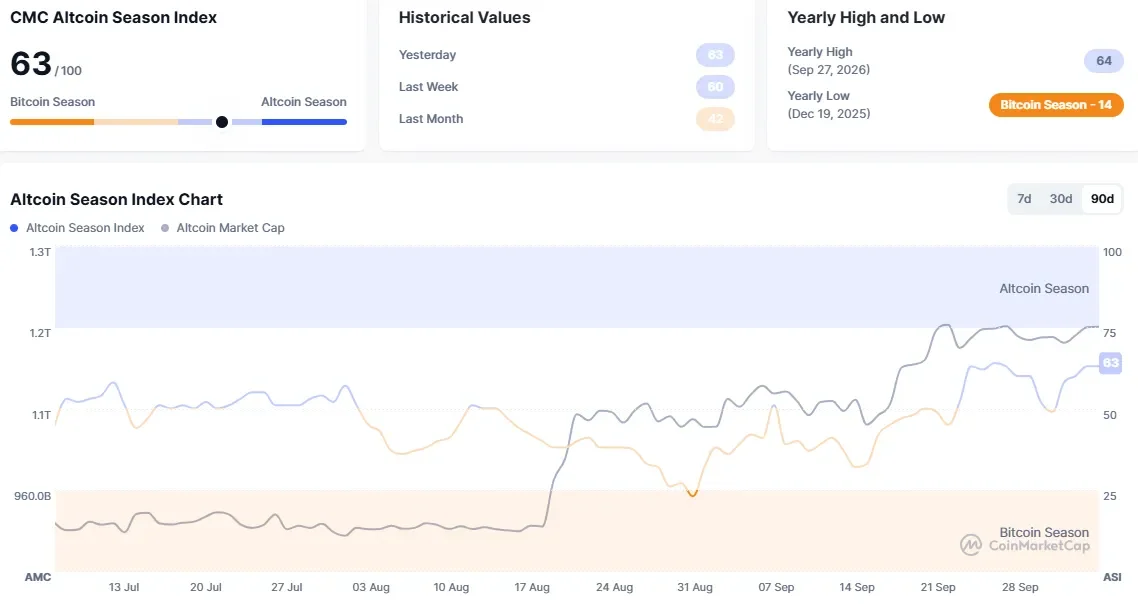The height and width of the screenshot is (614, 1138).
Task: Click the current value label 63 at the chart's right edge
Action: pos(1110,363)
